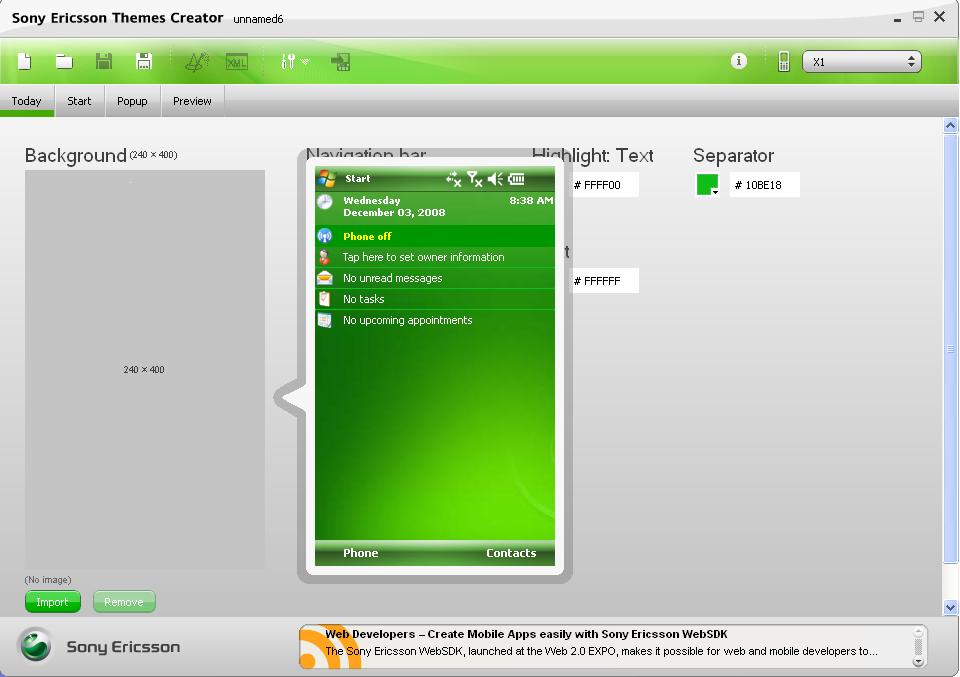Click the Sony Ericsson logo orb

pos(36,645)
